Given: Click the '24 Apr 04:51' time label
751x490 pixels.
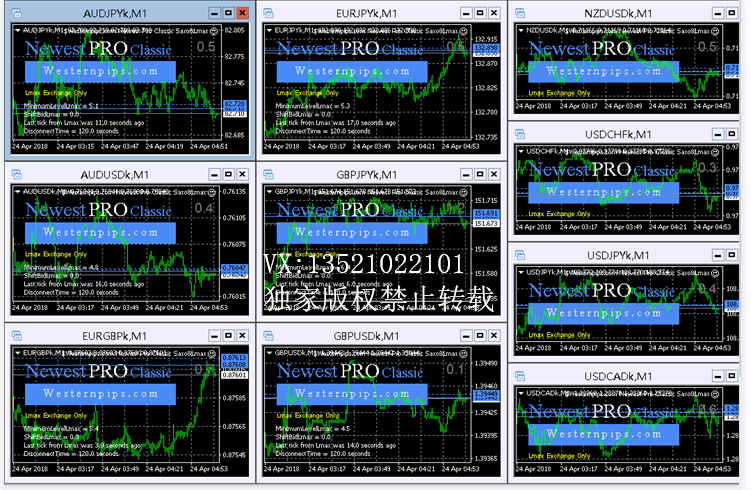Looking at the screenshot, I should tap(209, 147).
